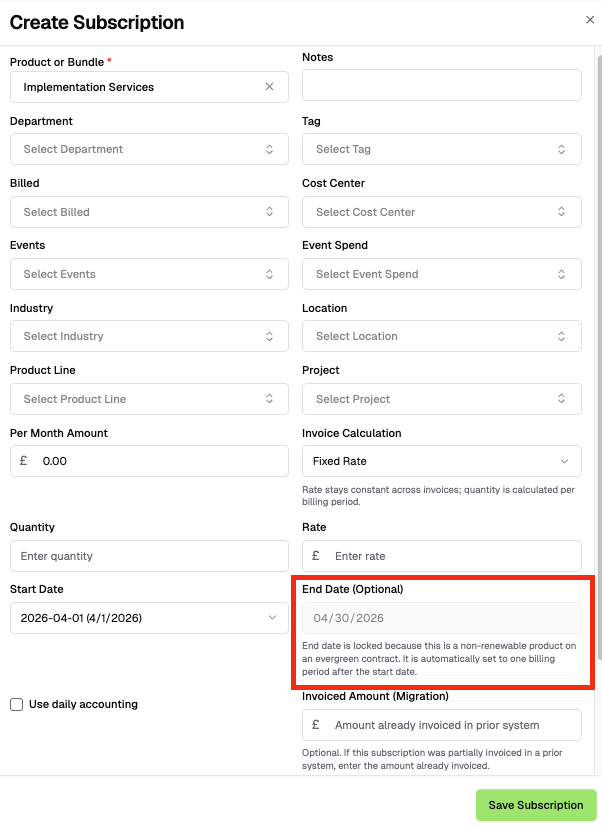Click the Notes text field
Viewport: 602px width, 829px height.
coord(442,85)
